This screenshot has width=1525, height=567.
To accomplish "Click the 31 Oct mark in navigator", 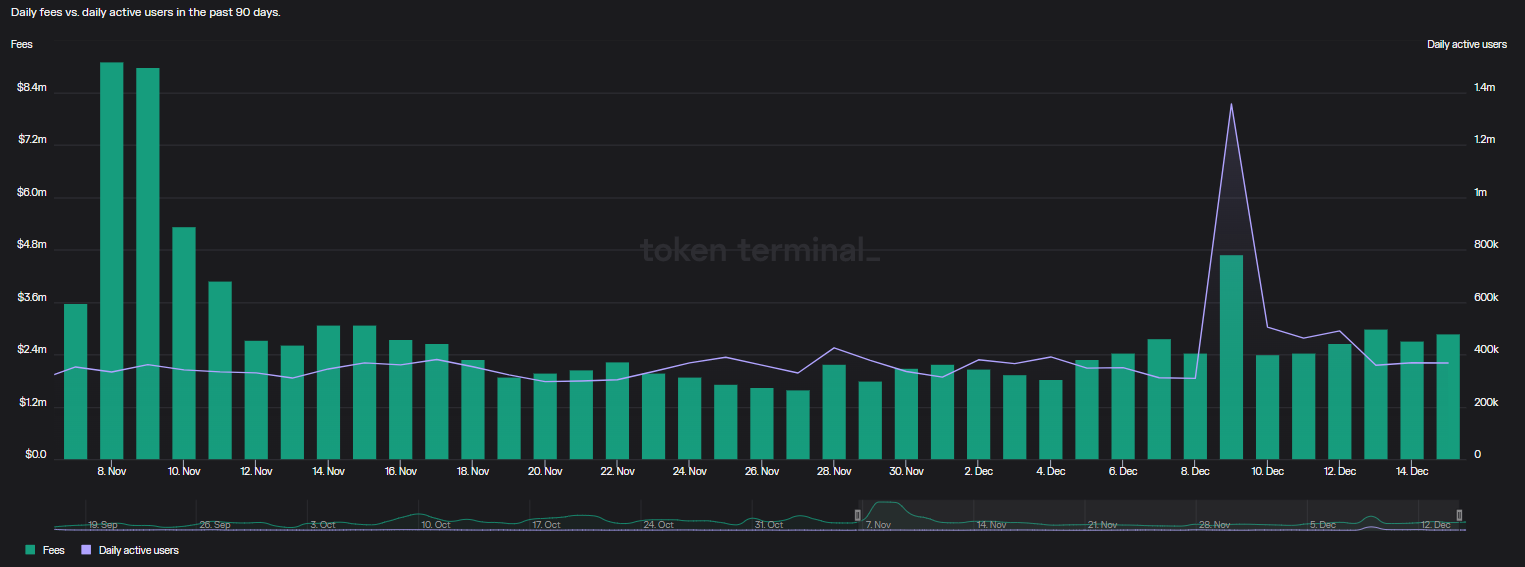I will [x=768, y=524].
